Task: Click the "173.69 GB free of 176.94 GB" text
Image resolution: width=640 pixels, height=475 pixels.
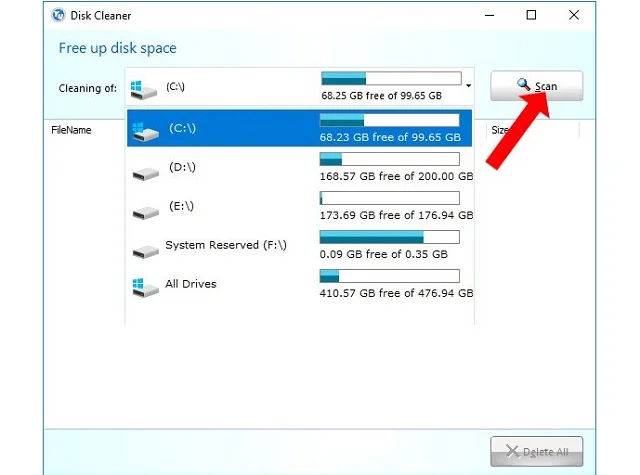Action: coord(396,215)
